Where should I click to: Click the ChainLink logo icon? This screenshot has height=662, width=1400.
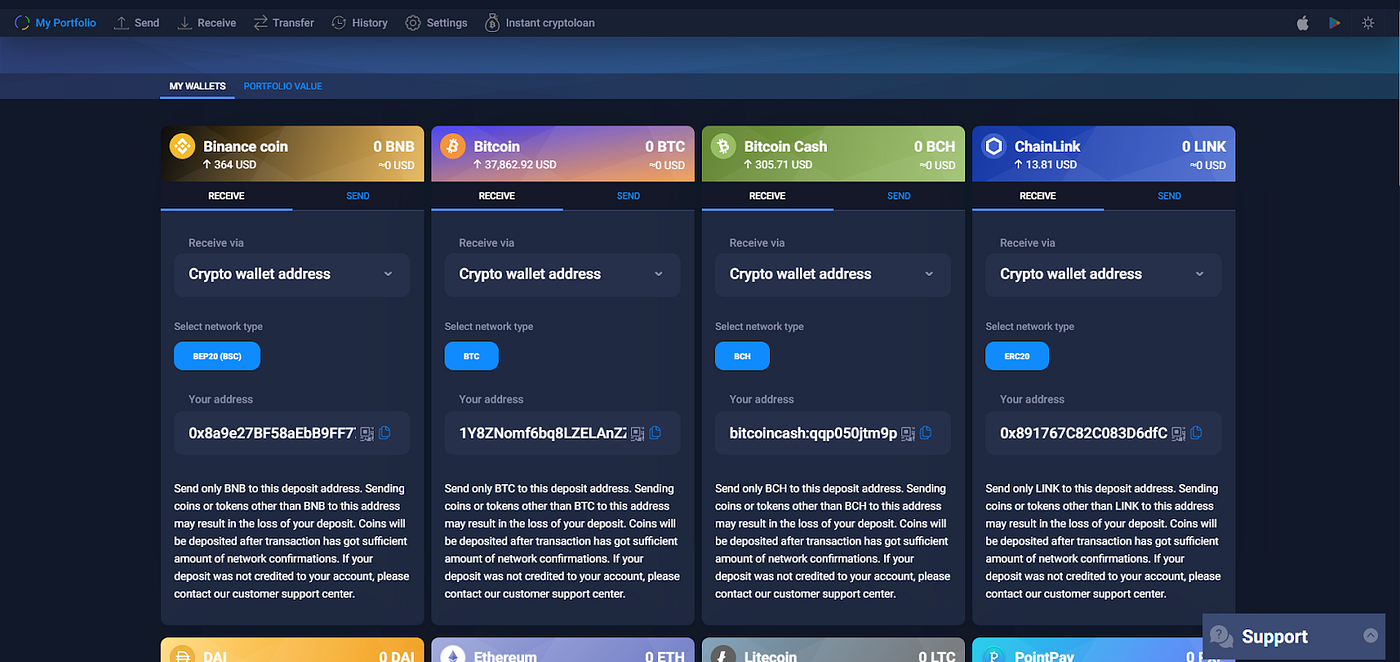pyautogui.click(x=994, y=146)
